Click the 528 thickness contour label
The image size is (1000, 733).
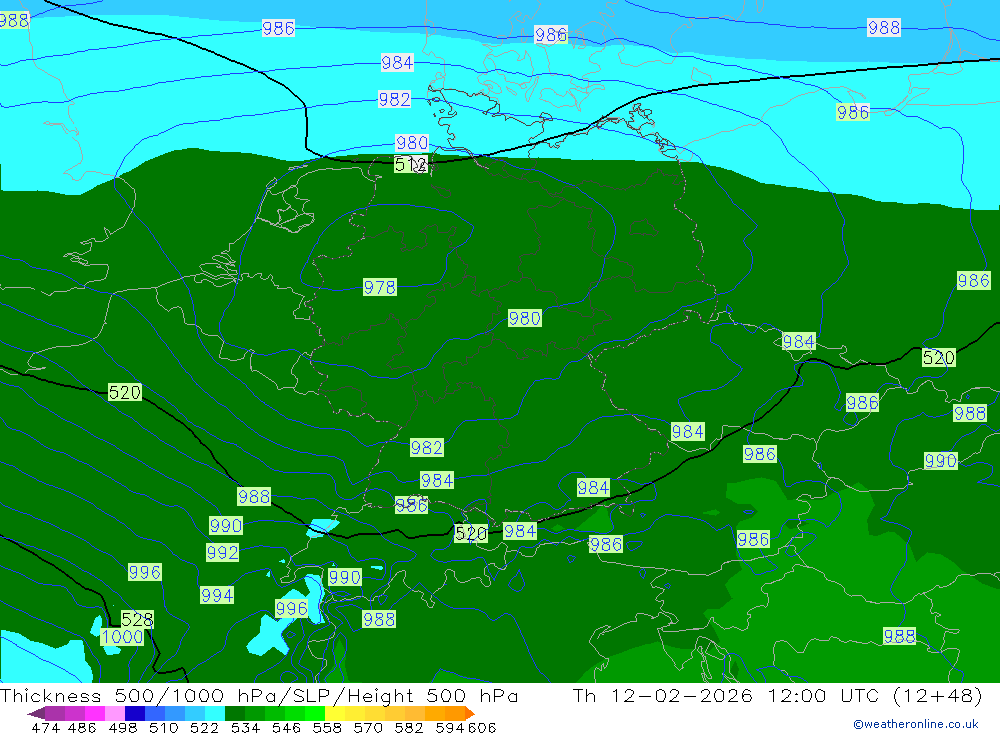coord(137,619)
